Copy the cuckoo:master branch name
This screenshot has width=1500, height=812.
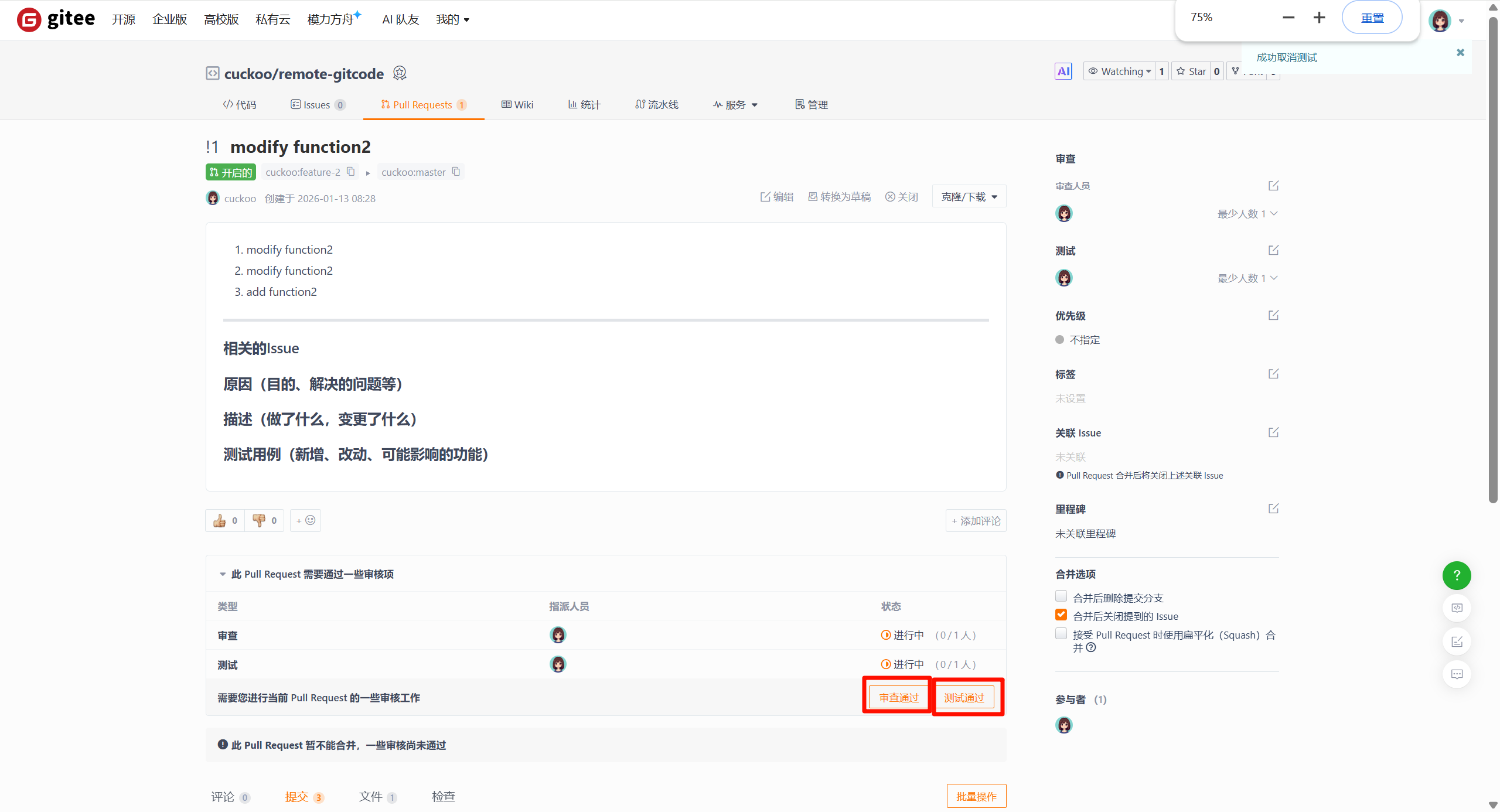[456, 172]
